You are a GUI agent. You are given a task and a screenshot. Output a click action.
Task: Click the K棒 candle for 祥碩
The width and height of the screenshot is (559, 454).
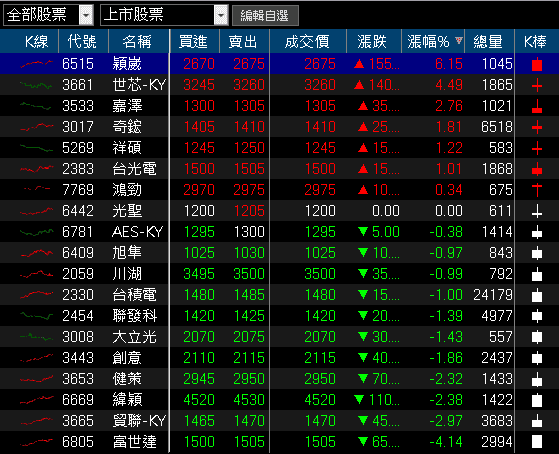click(537, 148)
